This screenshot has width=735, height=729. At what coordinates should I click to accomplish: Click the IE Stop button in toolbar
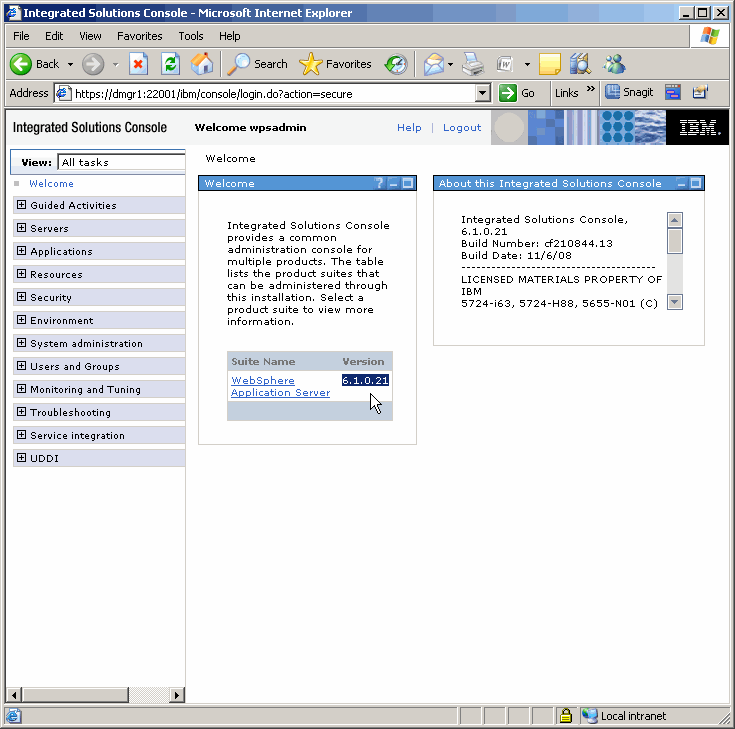[x=138, y=64]
